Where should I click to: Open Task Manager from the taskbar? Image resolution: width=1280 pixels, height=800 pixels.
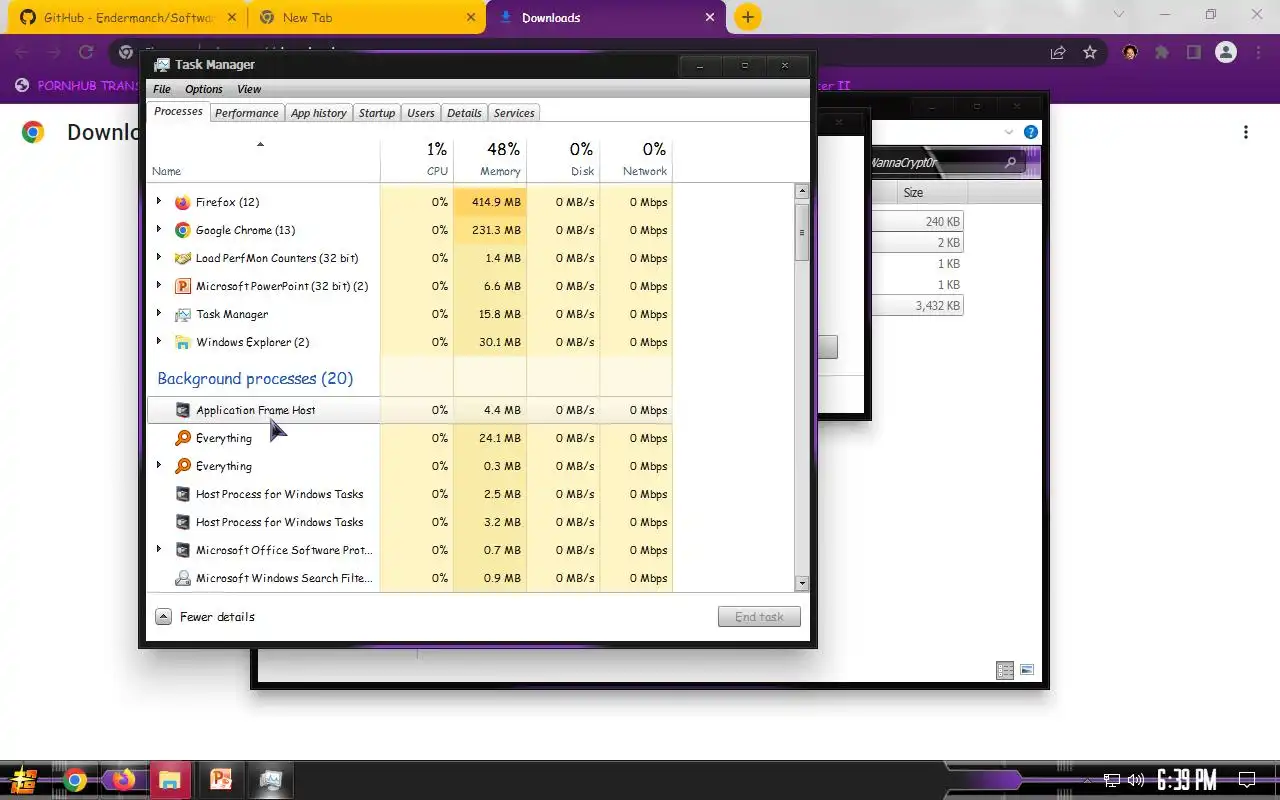click(x=270, y=780)
